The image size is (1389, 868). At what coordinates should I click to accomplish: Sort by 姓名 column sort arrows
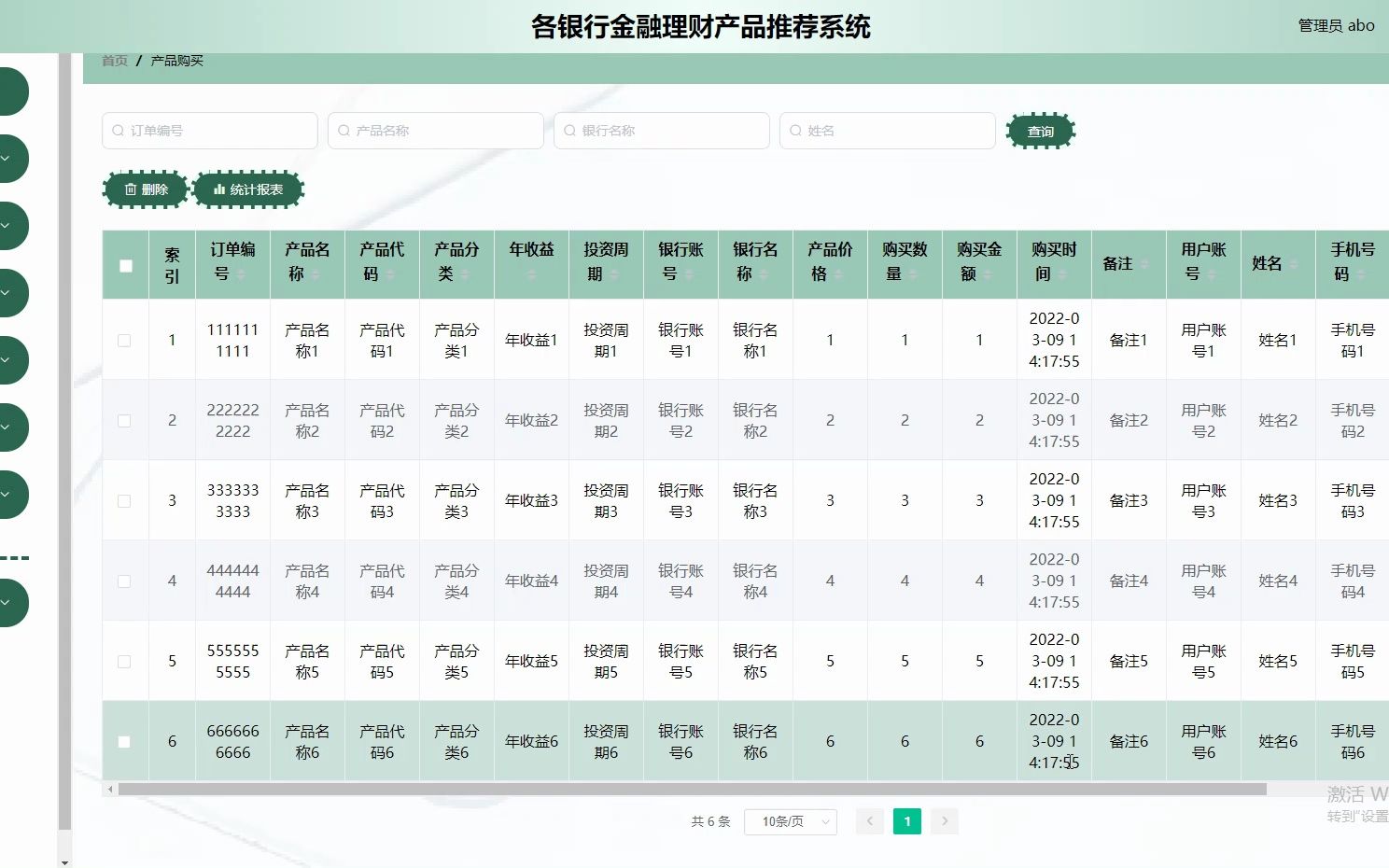[1294, 264]
